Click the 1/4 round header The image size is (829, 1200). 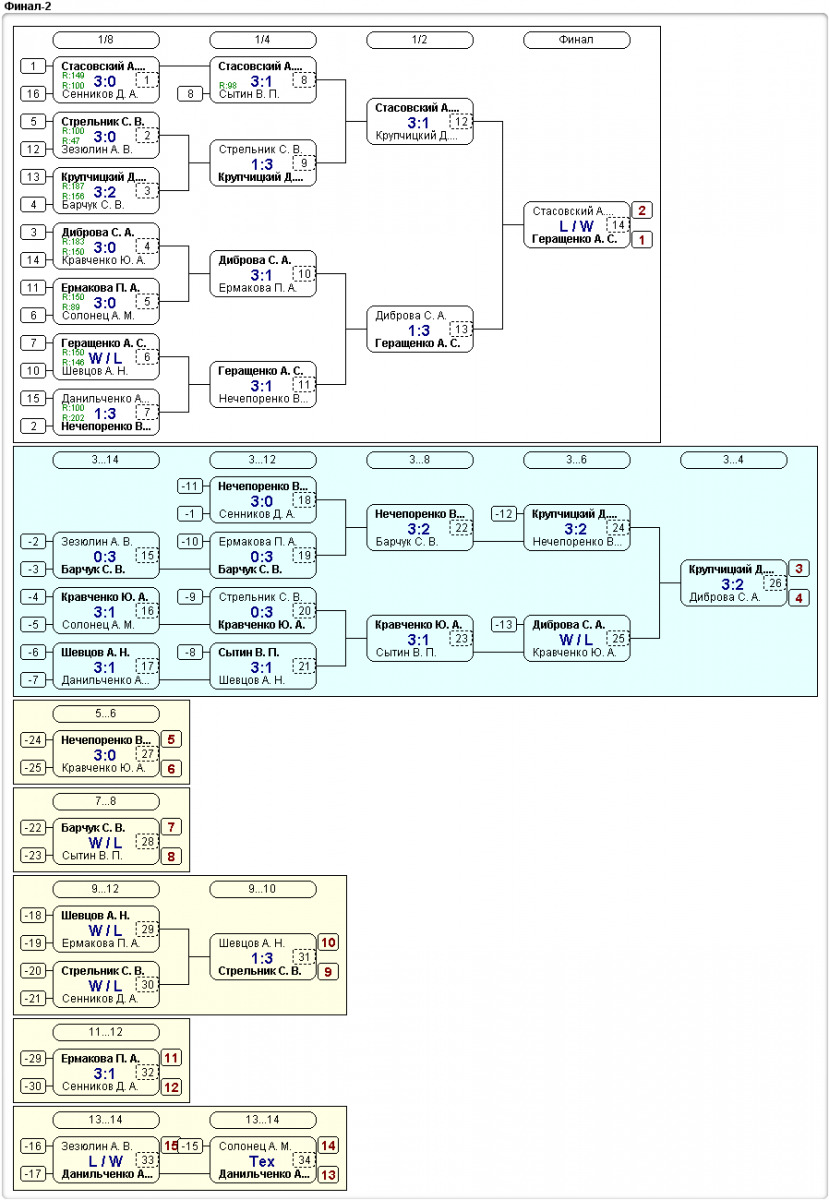263,40
